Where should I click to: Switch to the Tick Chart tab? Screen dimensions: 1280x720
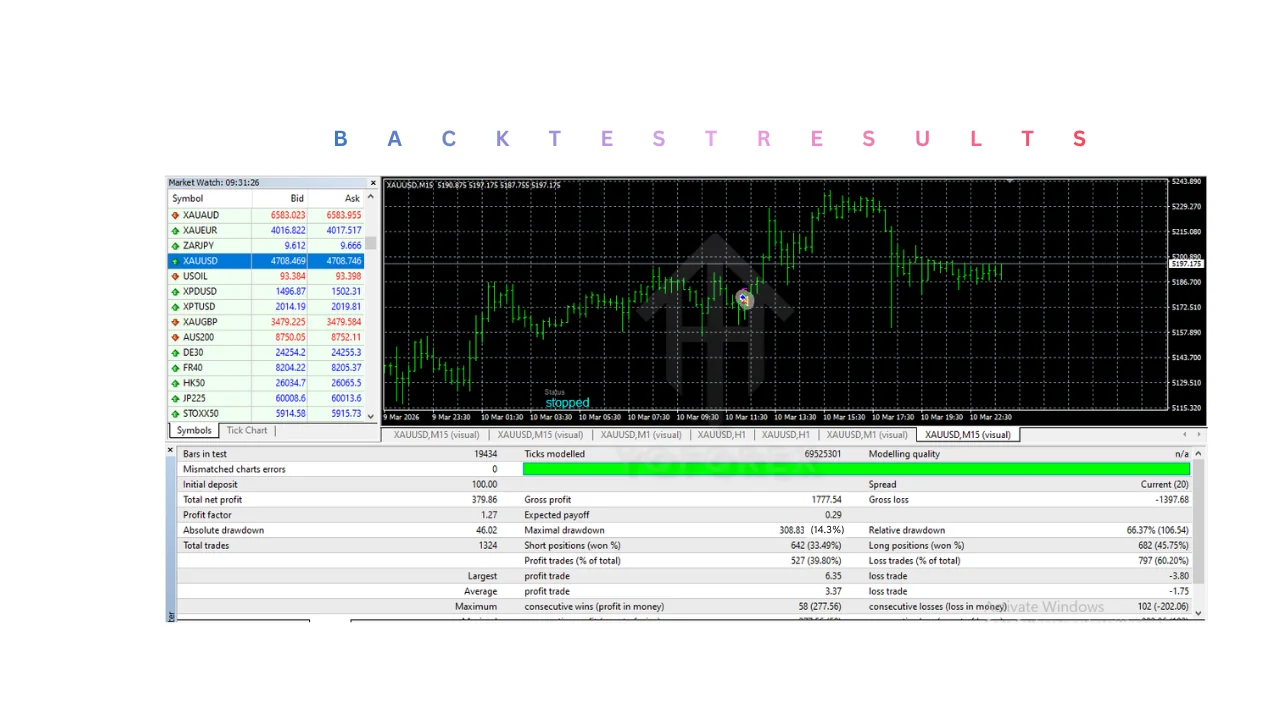click(246, 431)
